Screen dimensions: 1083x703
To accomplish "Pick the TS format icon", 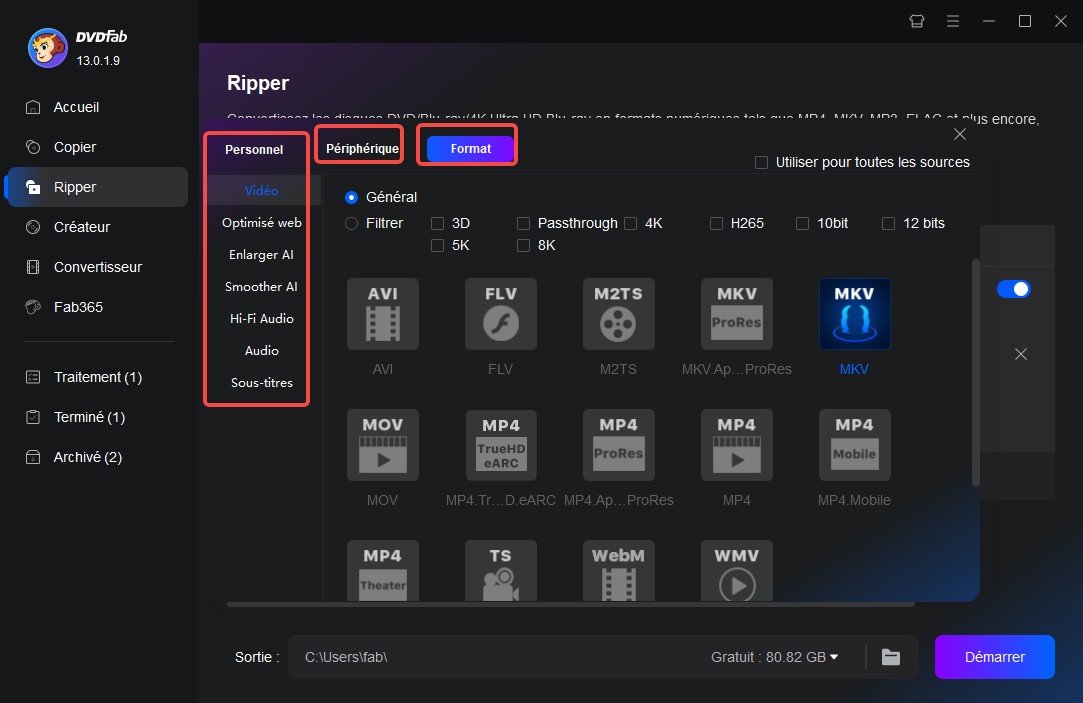I will [x=501, y=570].
